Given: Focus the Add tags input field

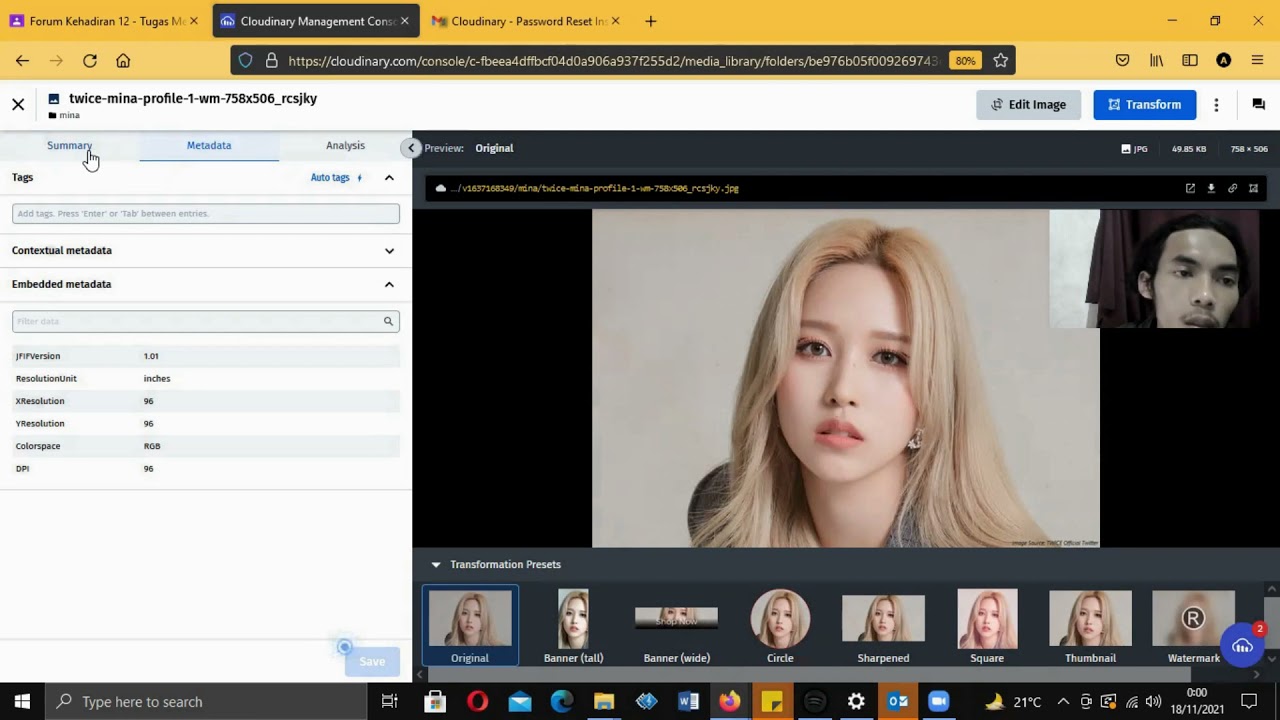Looking at the screenshot, I should tap(206, 213).
